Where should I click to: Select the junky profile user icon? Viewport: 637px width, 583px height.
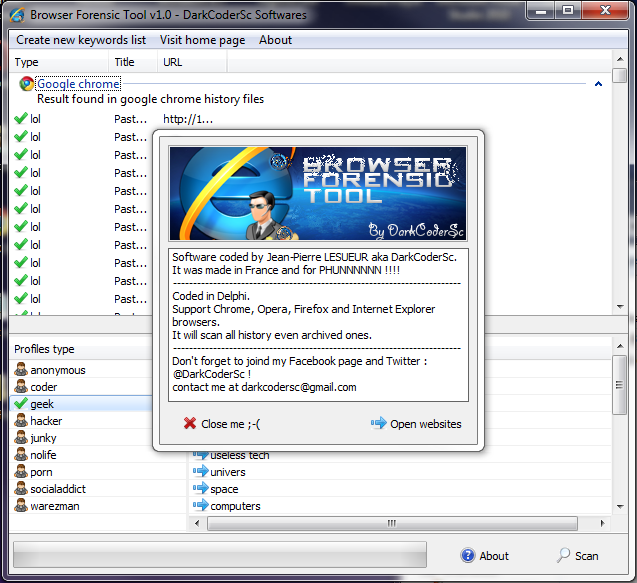(x=21, y=438)
